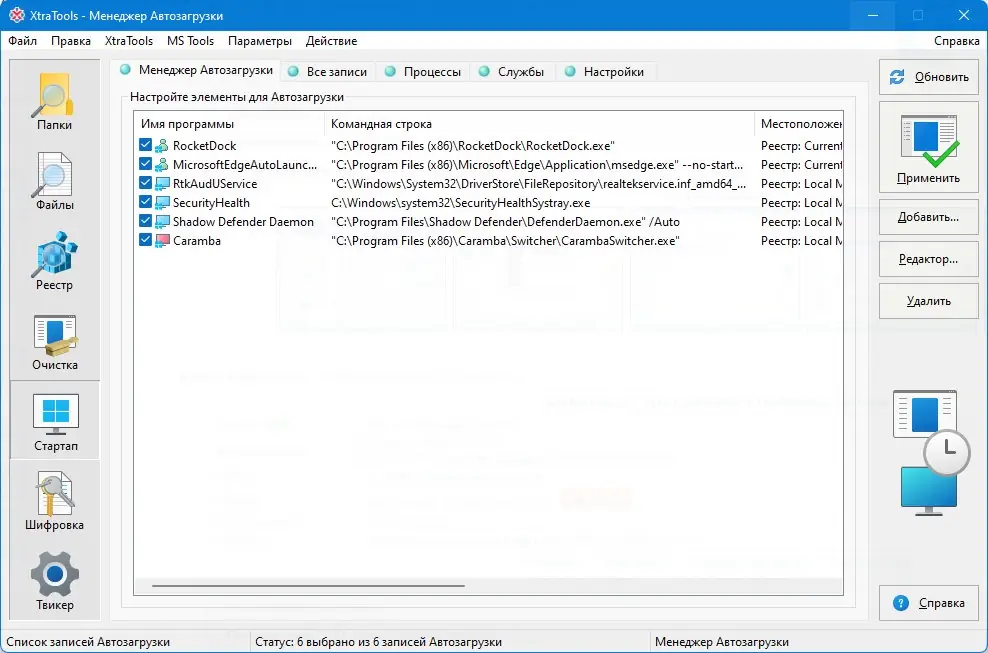The image size is (988, 653).
Task: Click the horizontal scrollbar of the list
Action: coord(308,586)
